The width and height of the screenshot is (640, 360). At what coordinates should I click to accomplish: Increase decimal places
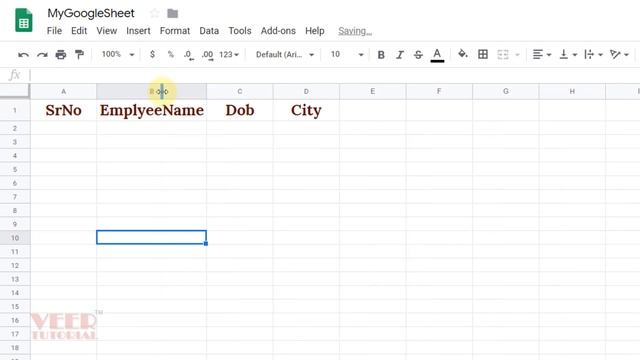[207, 55]
